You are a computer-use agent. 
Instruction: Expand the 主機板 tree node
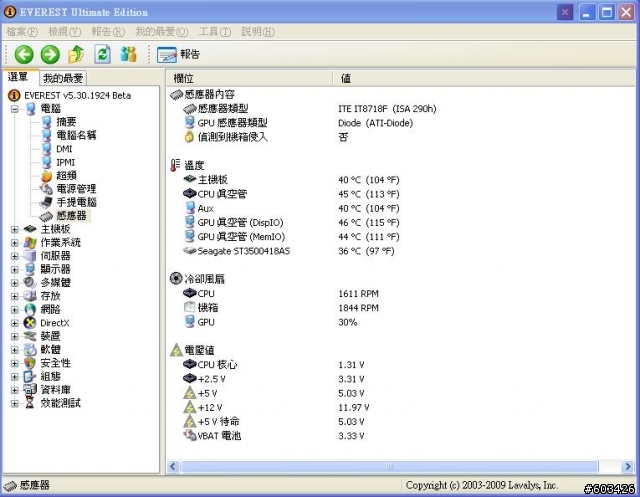pos(15,229)
